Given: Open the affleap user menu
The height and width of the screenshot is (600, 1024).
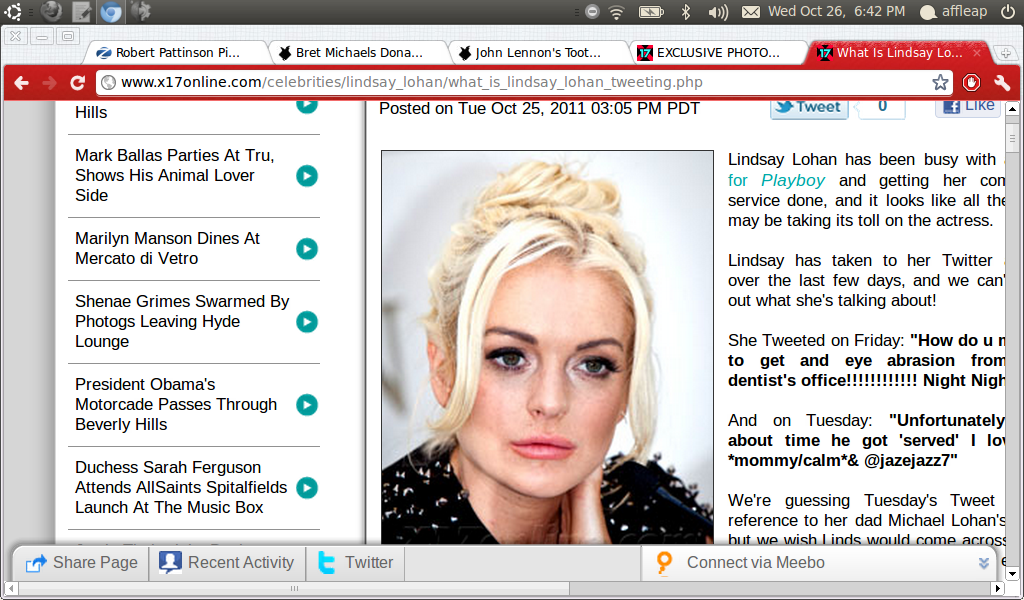Looking at the screenshot, I should pos(953,12).
